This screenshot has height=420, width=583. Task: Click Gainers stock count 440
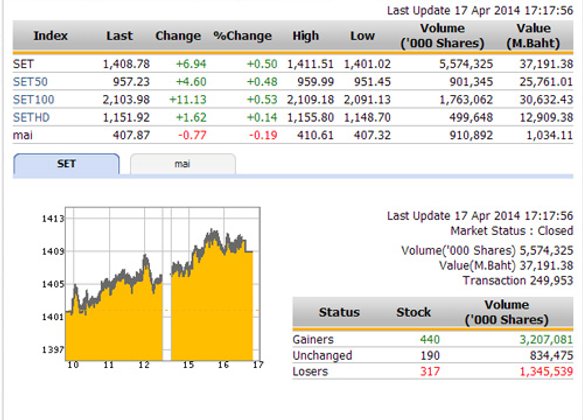pyautogui.click(x=430, y=339)
